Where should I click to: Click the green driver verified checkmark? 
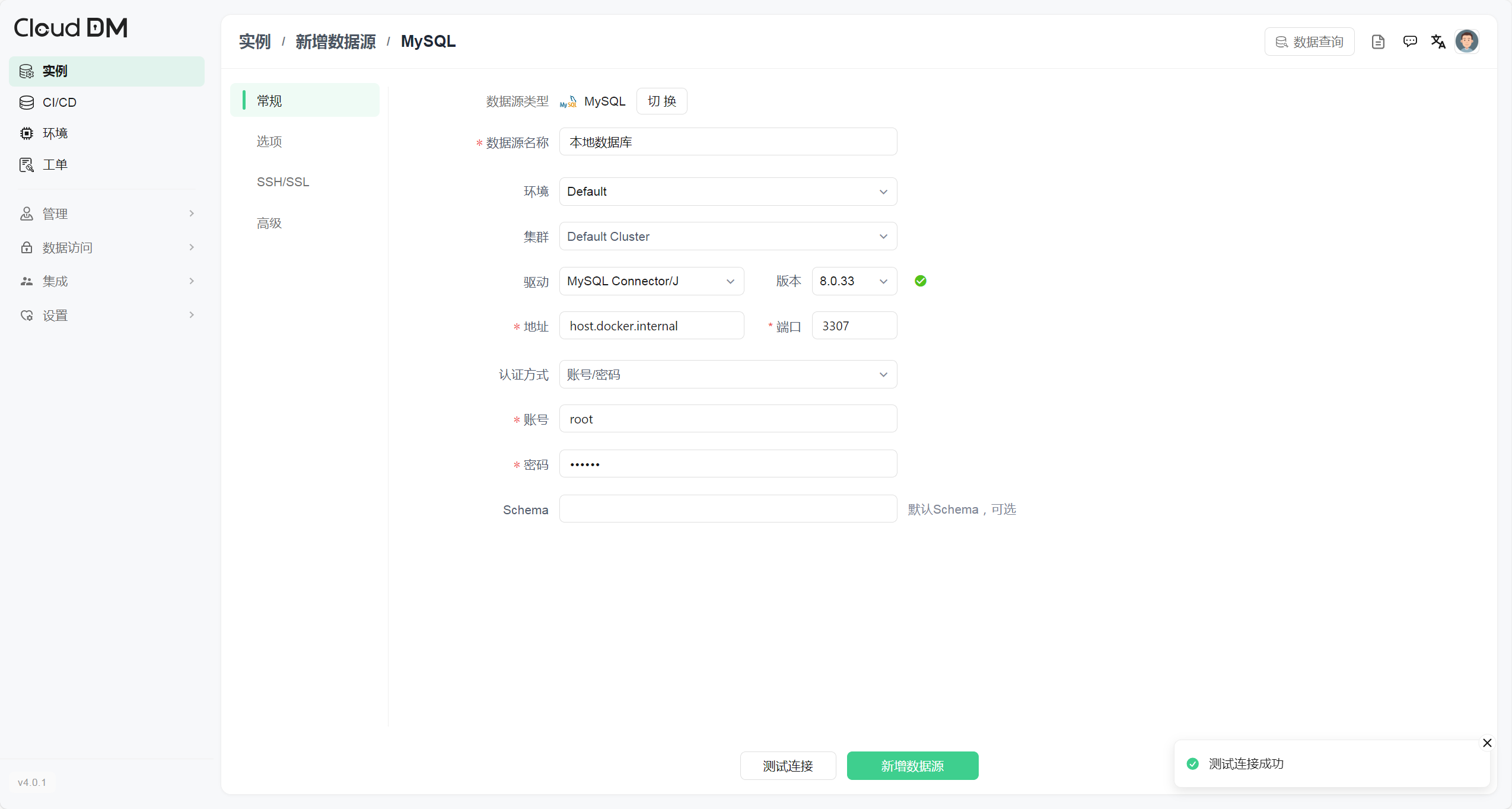(x=921, y=281)
